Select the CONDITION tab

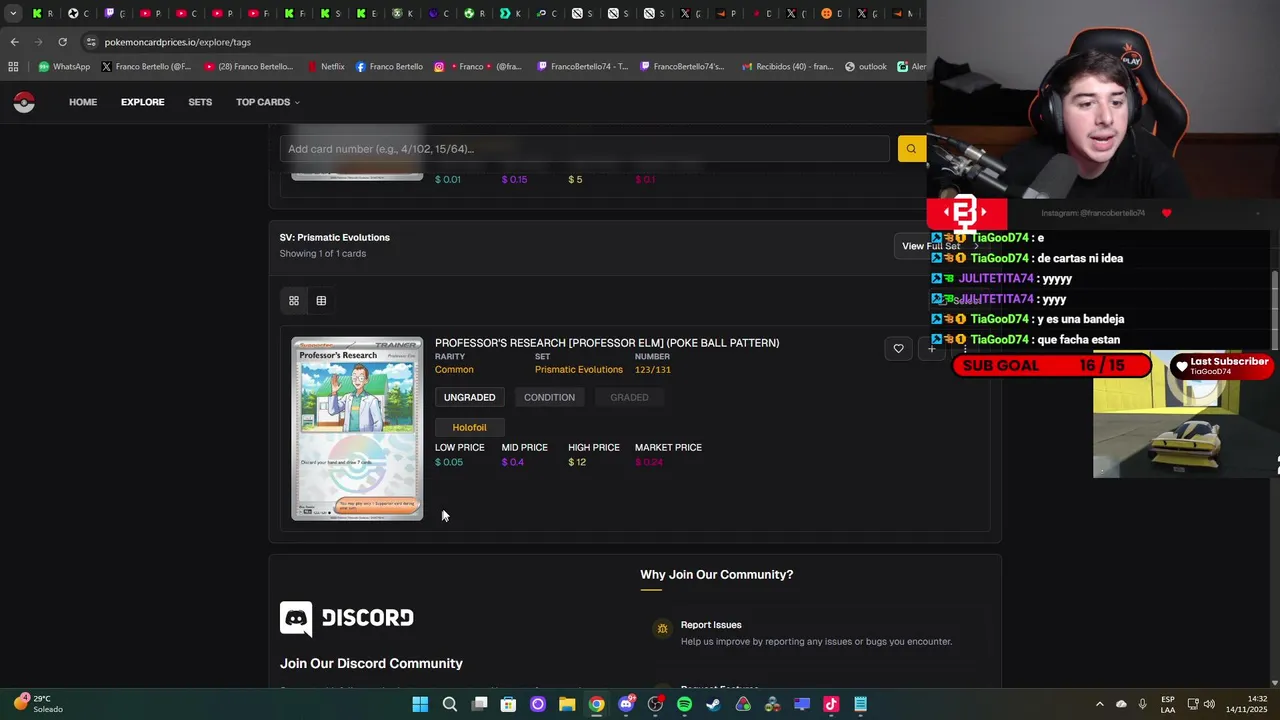[549, 397]
